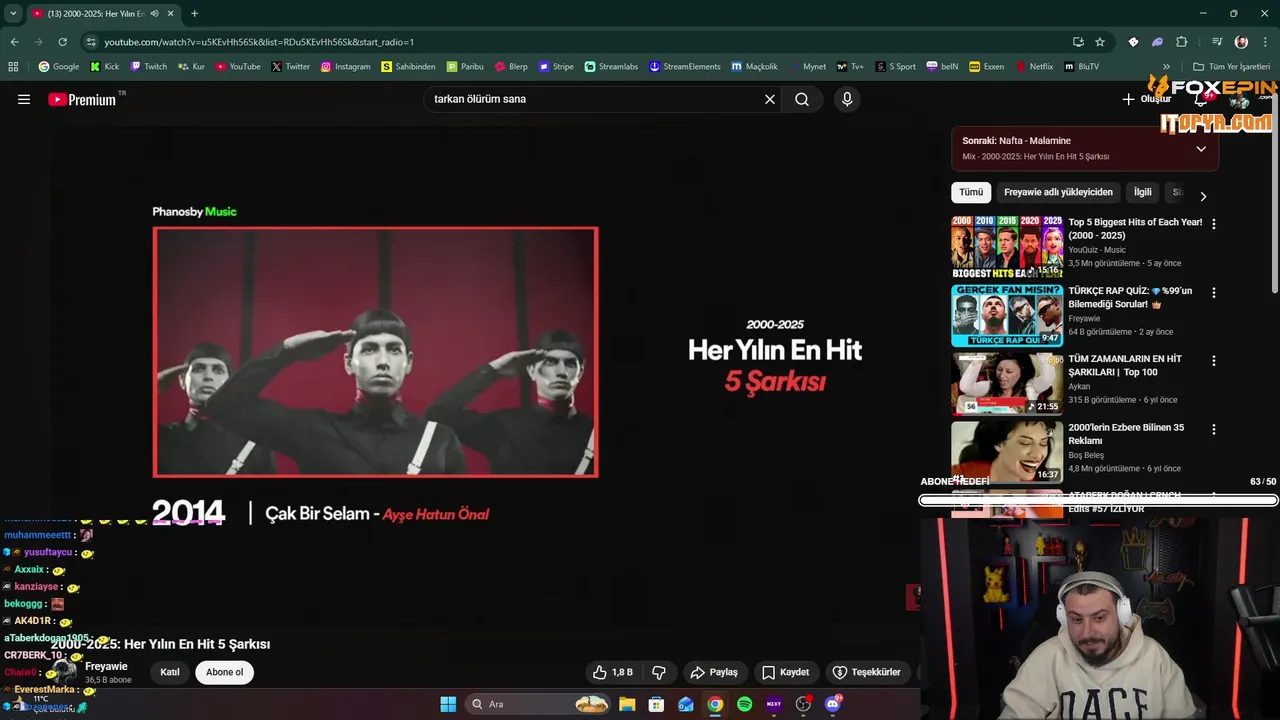Clear the search box with the X
The height and width of the screenshot is (720, 1280).
pos(770,99)
